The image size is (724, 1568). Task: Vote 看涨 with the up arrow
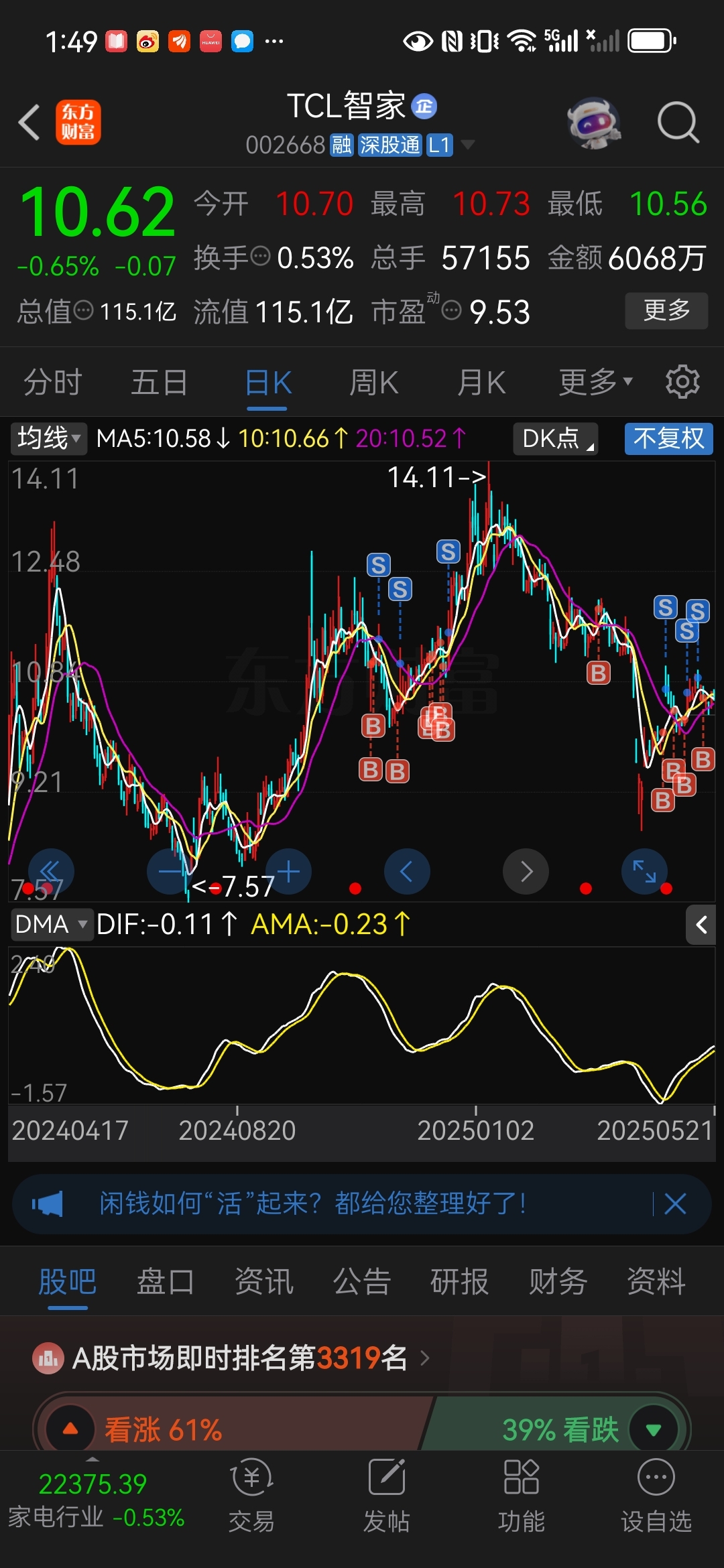70,1429
